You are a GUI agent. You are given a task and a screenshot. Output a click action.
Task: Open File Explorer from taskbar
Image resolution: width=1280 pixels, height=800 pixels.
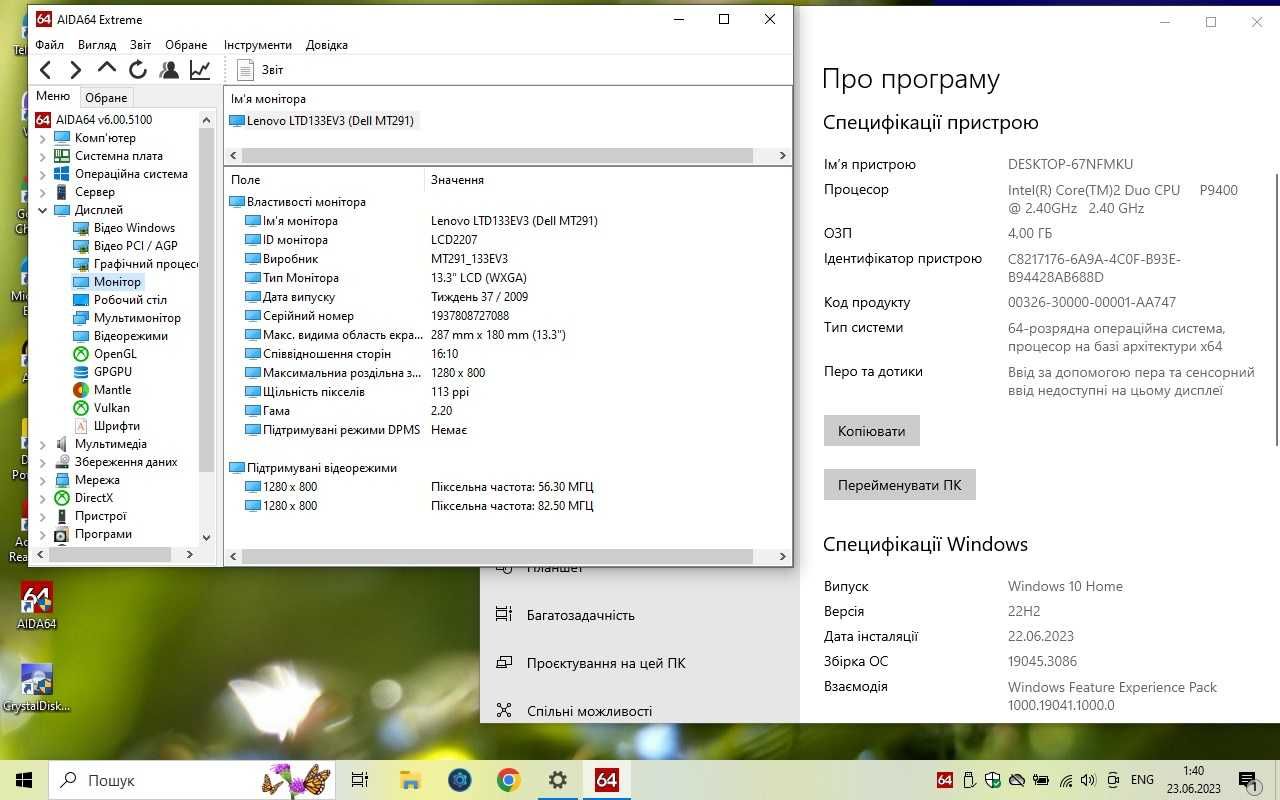(x=410, y=780)
